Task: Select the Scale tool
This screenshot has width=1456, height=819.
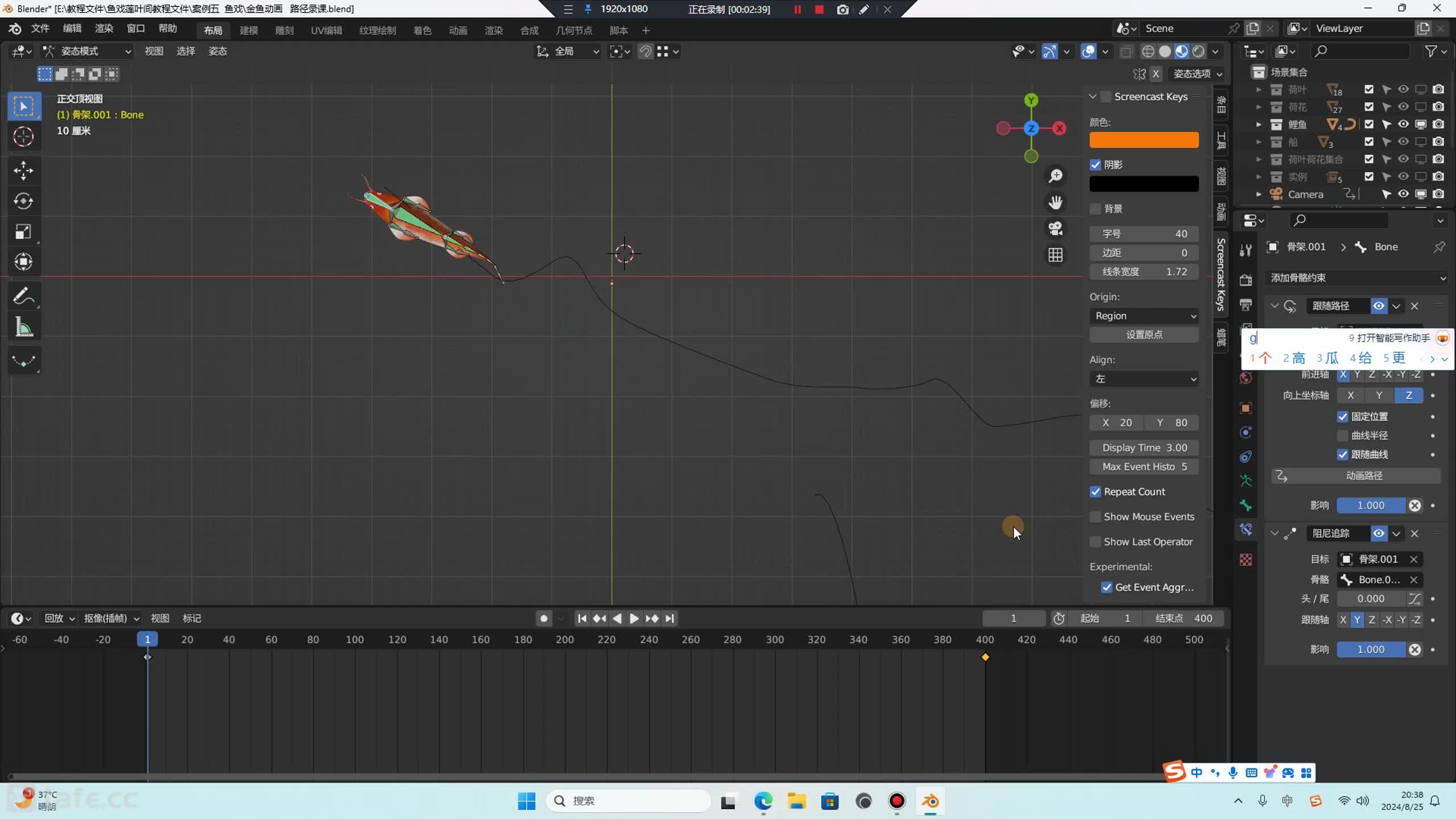Action: 24,231
